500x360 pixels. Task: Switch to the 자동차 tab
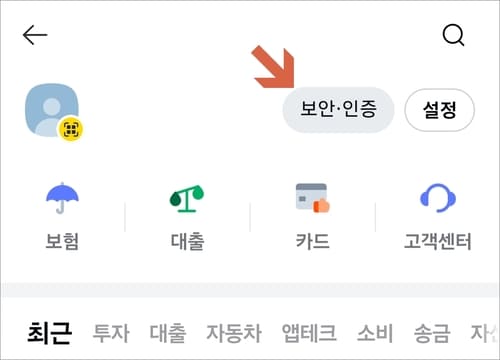pos(234,333)
